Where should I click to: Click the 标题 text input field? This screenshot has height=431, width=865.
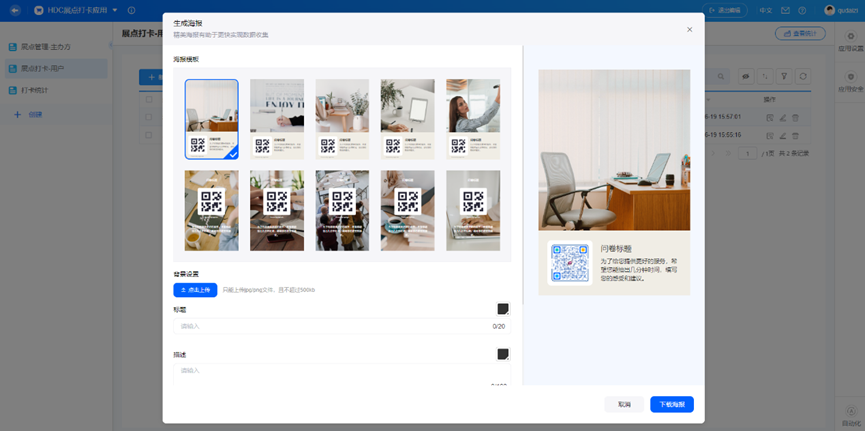click(342, 326)
